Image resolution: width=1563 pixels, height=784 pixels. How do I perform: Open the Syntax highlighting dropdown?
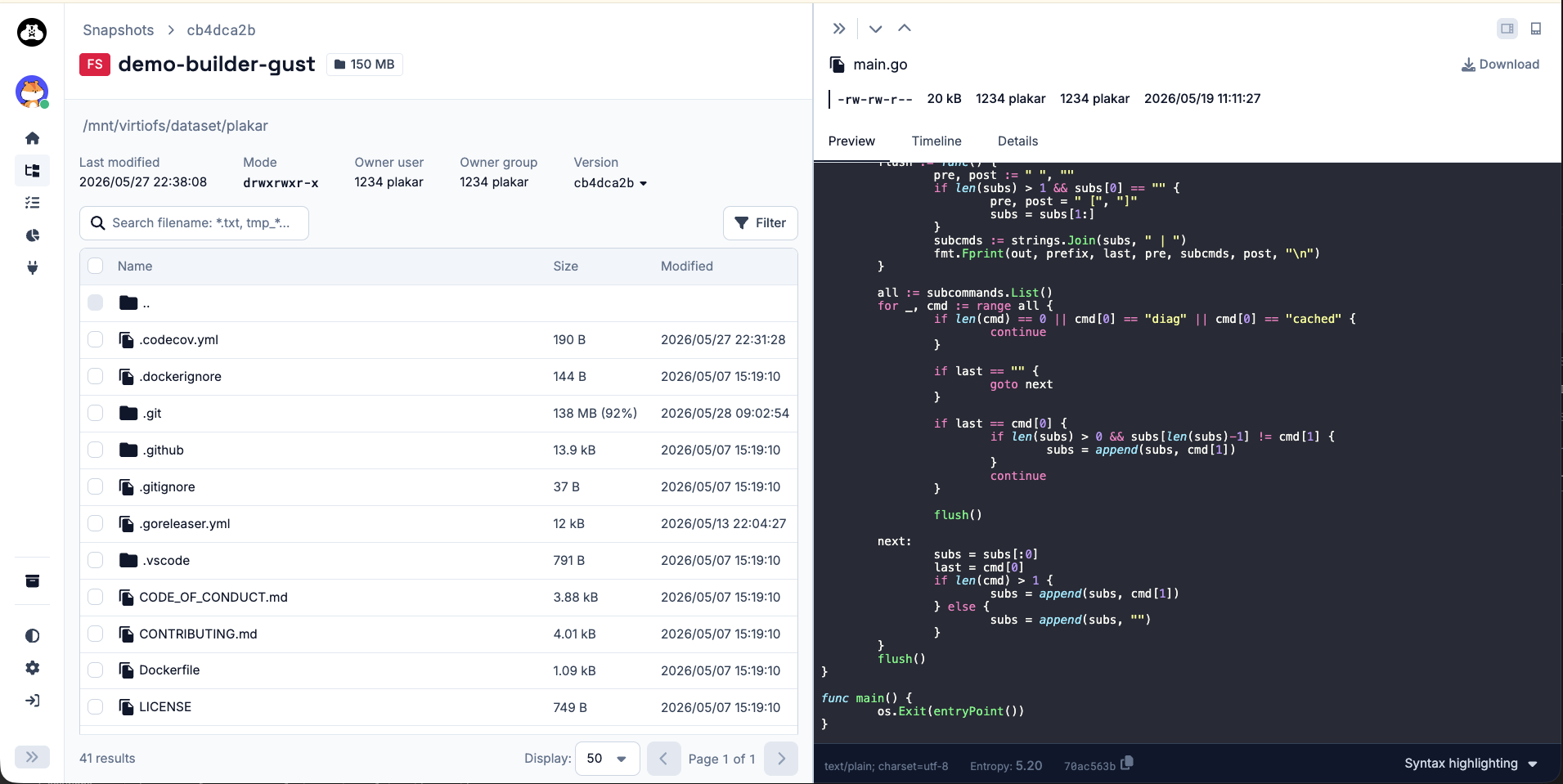[1471, 764]
